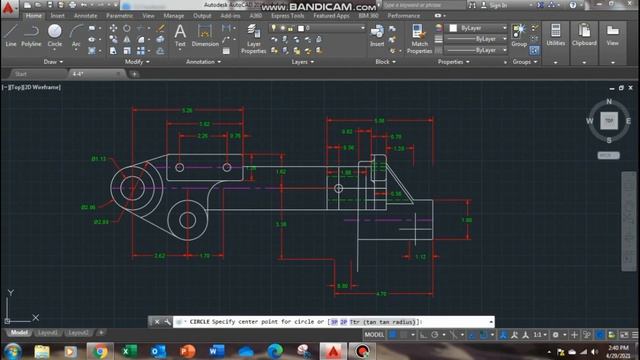The image size is (640, 360).
Task: Select the Dimension tool
Action: coord(205,35)
